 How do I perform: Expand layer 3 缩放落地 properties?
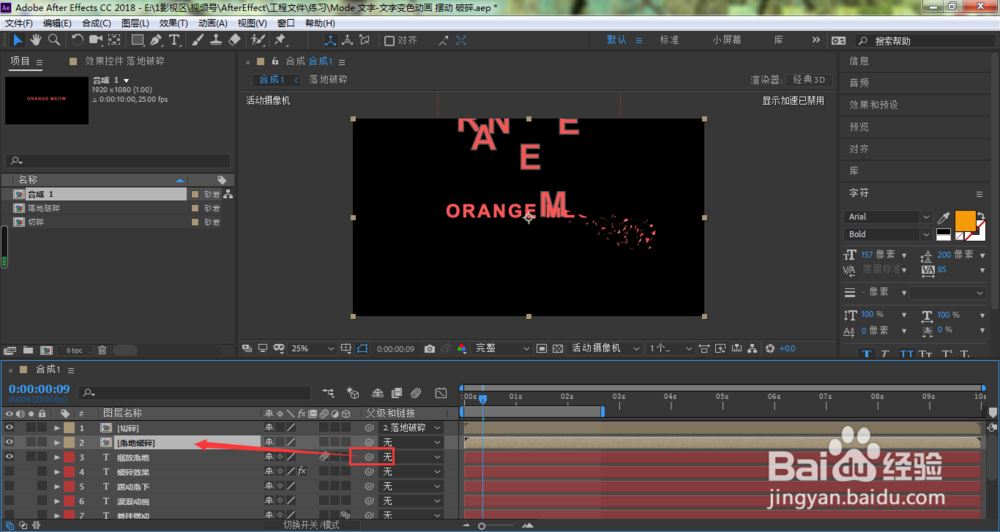click(57, 457)
